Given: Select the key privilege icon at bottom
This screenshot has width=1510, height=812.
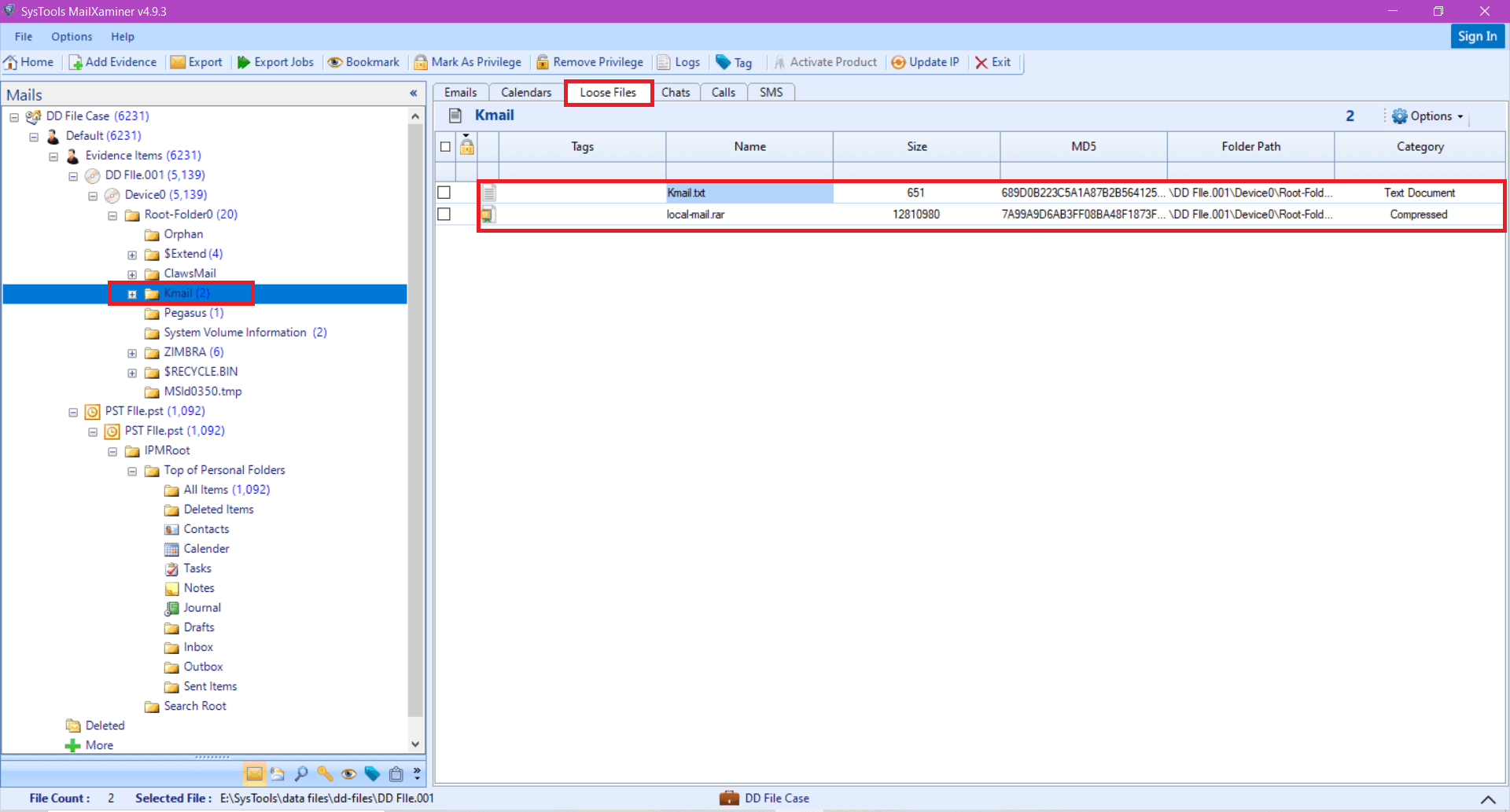Looking at the screenshot, I should [325, 773].
